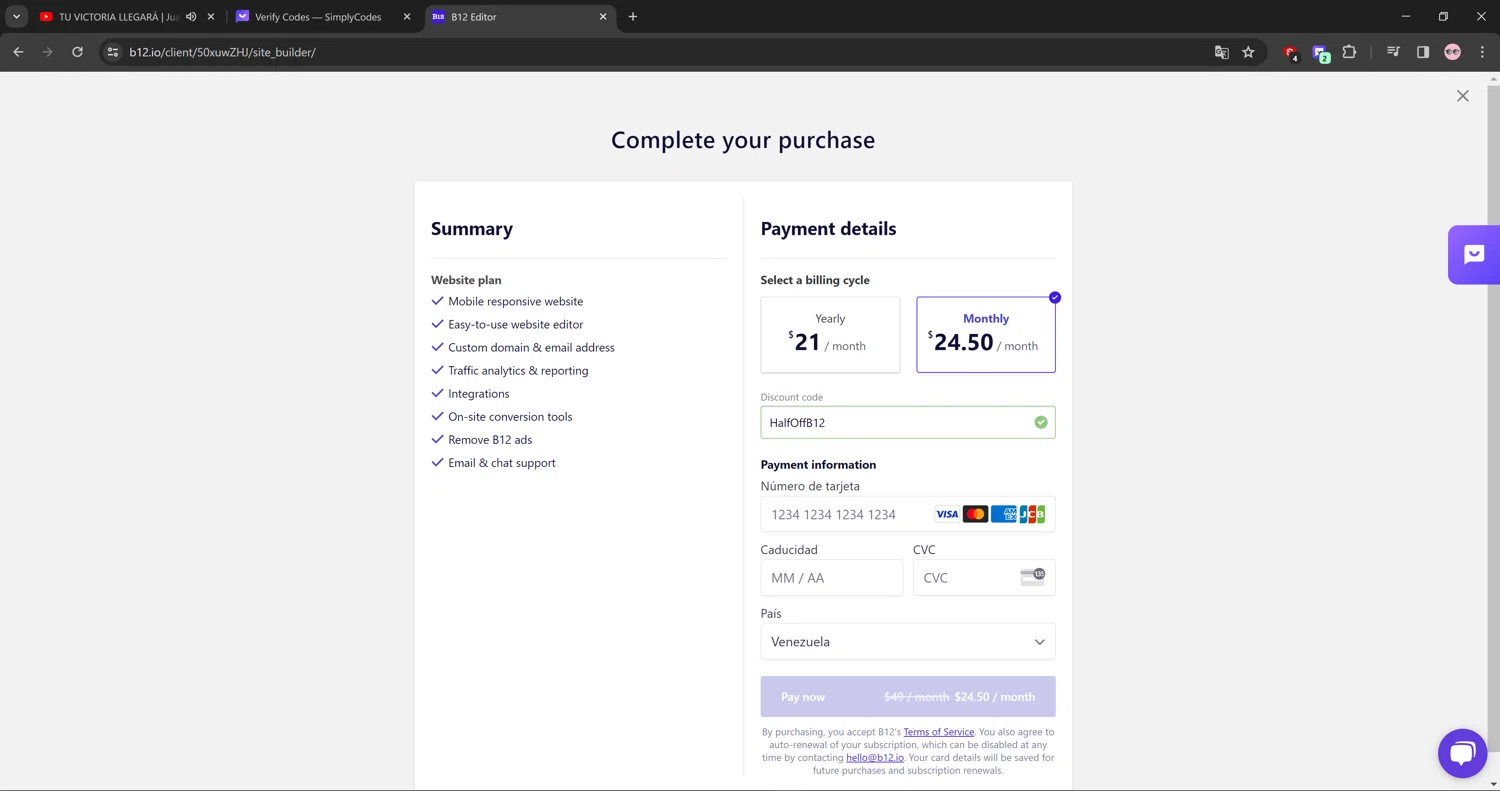The width and height of the screenshot is (1500, 791).
Task: Close the B12 Editor tab
Action: click(x=603, y=17)
